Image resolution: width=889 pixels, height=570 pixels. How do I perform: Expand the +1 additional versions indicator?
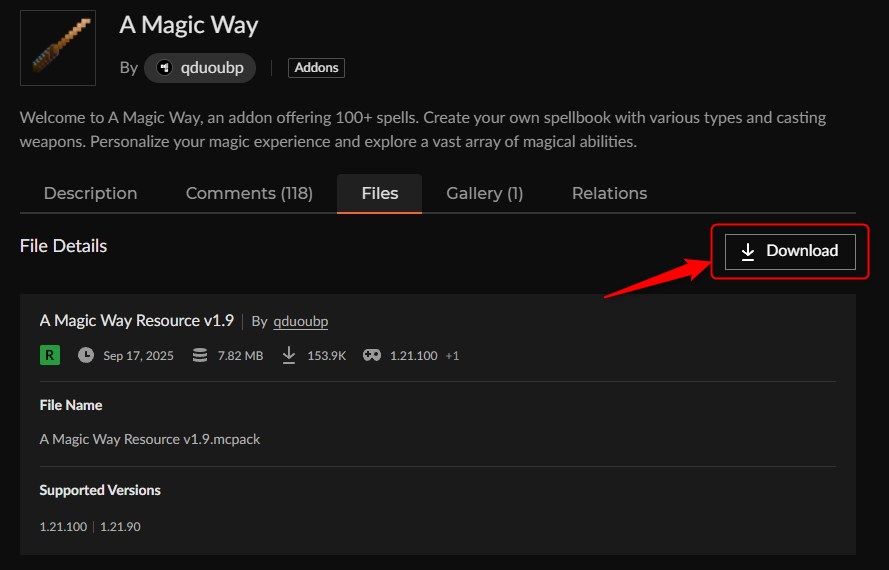click(x=452, y=356)
